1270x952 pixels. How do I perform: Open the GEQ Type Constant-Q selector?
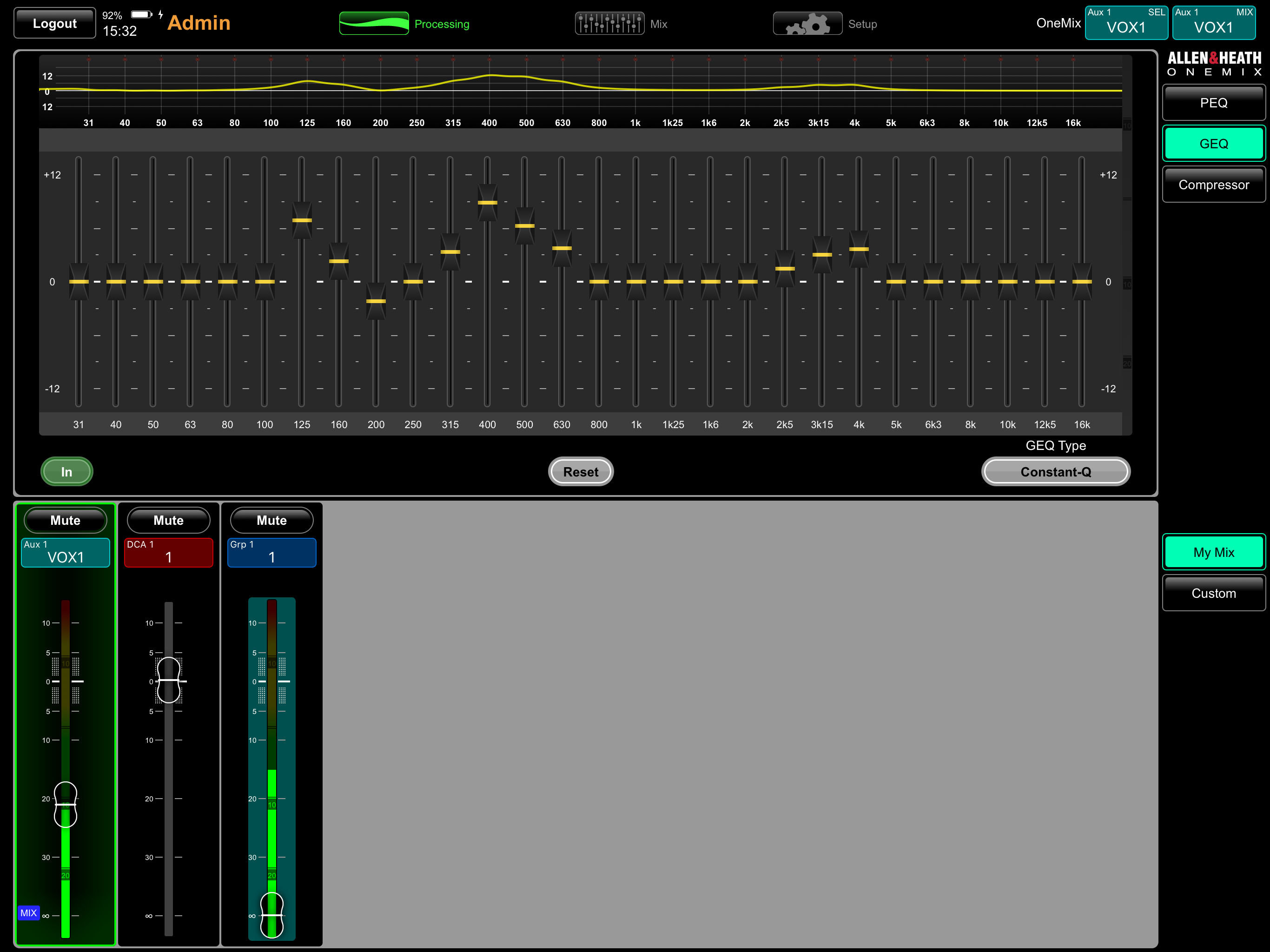point(1055,471)
